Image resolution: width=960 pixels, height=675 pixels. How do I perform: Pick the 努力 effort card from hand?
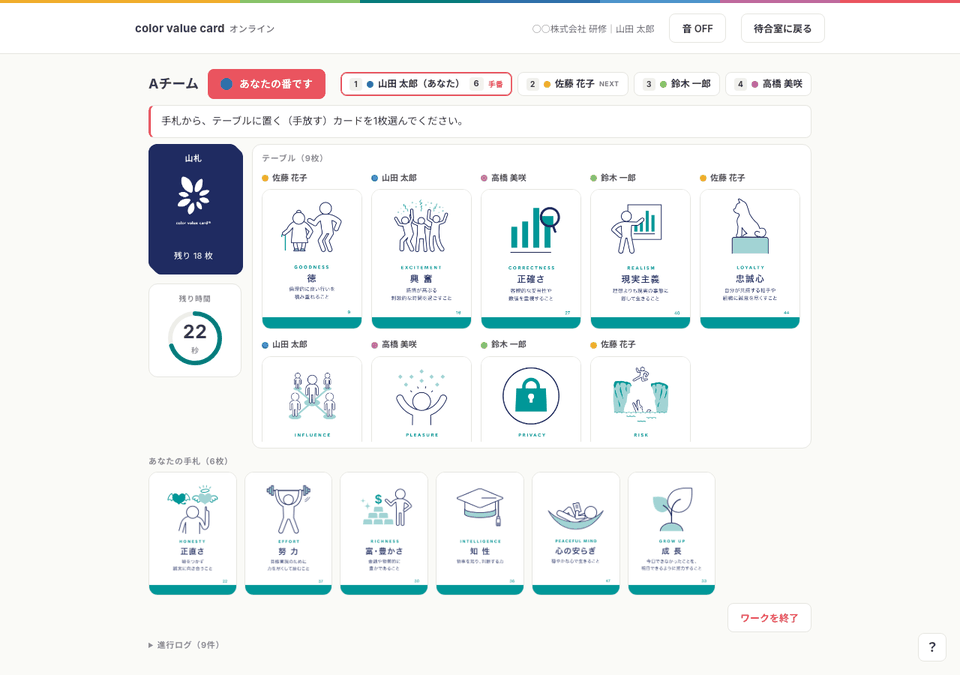[x=288, y=533]
